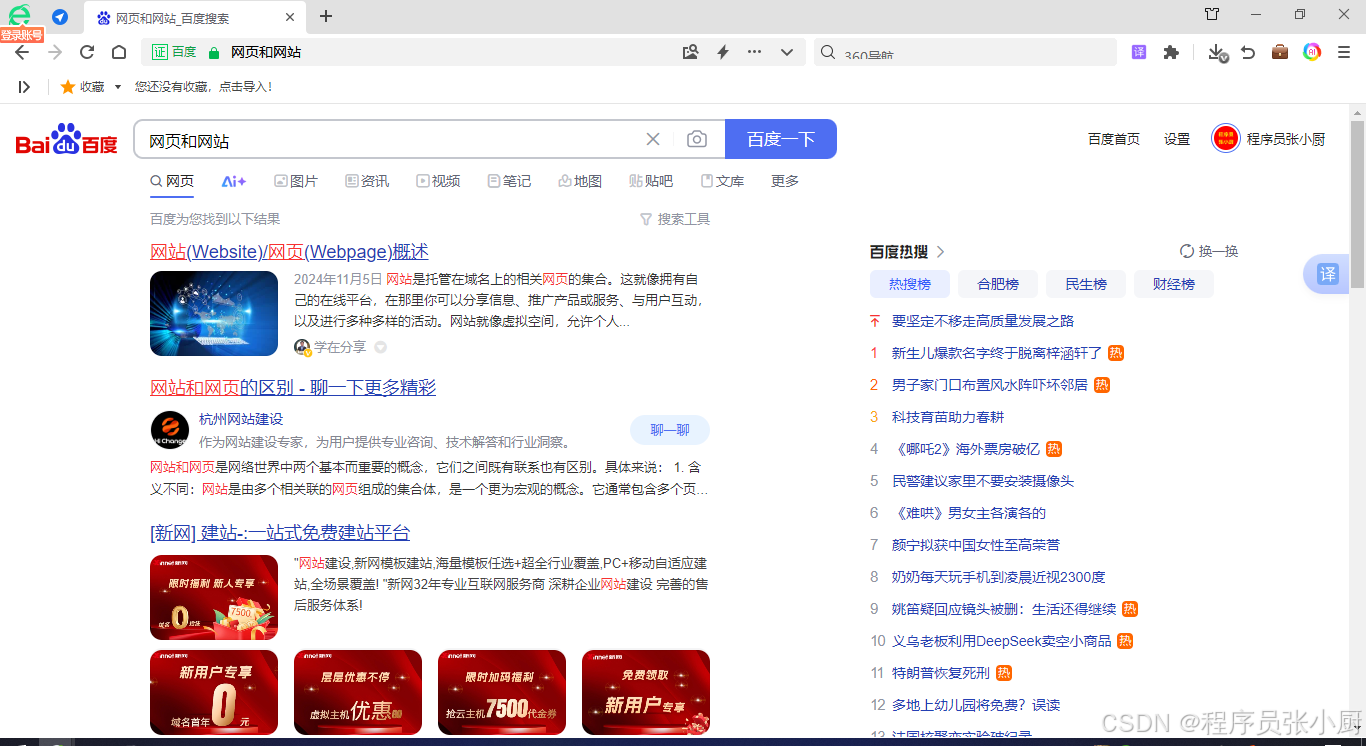
Task: Go back to previous page
Action: pos(22,52)
